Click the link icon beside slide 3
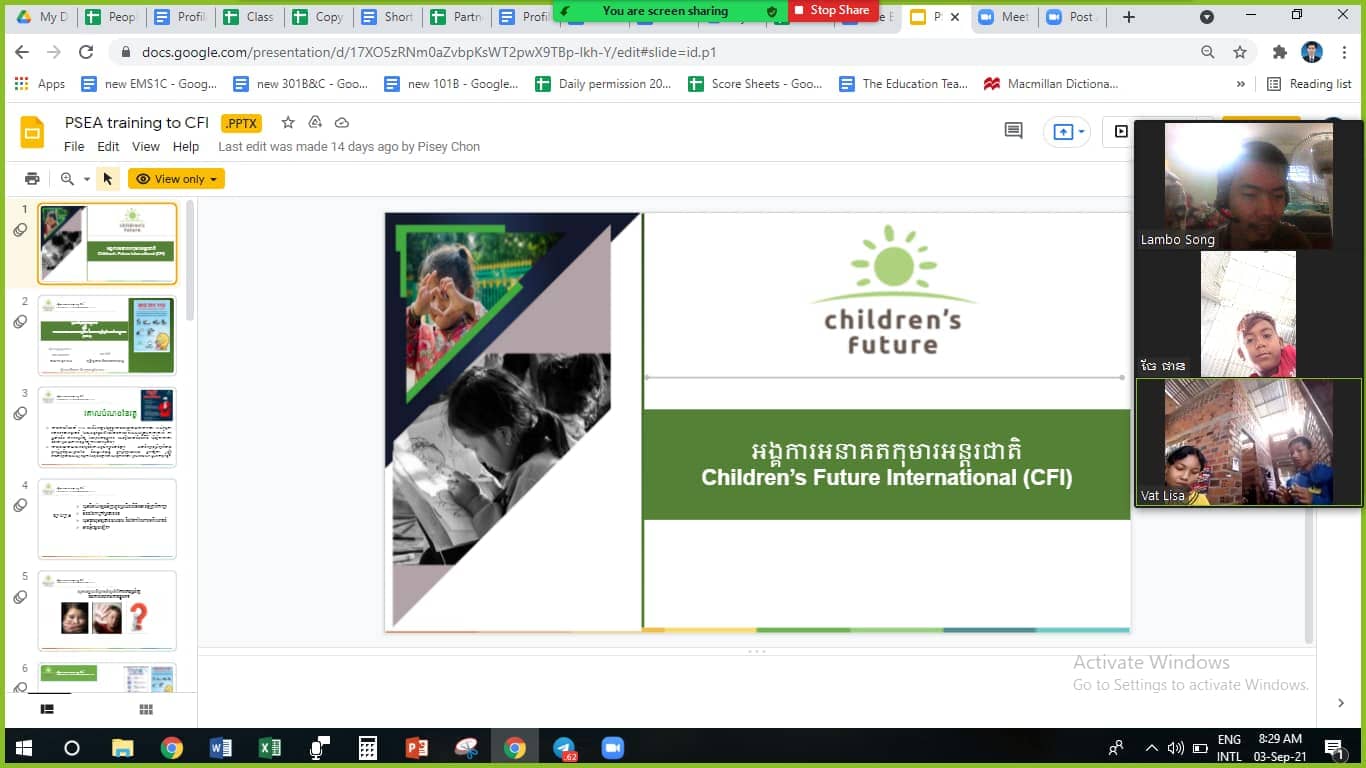This screenshot has height=768, width=1366. (x=20, y=414)
